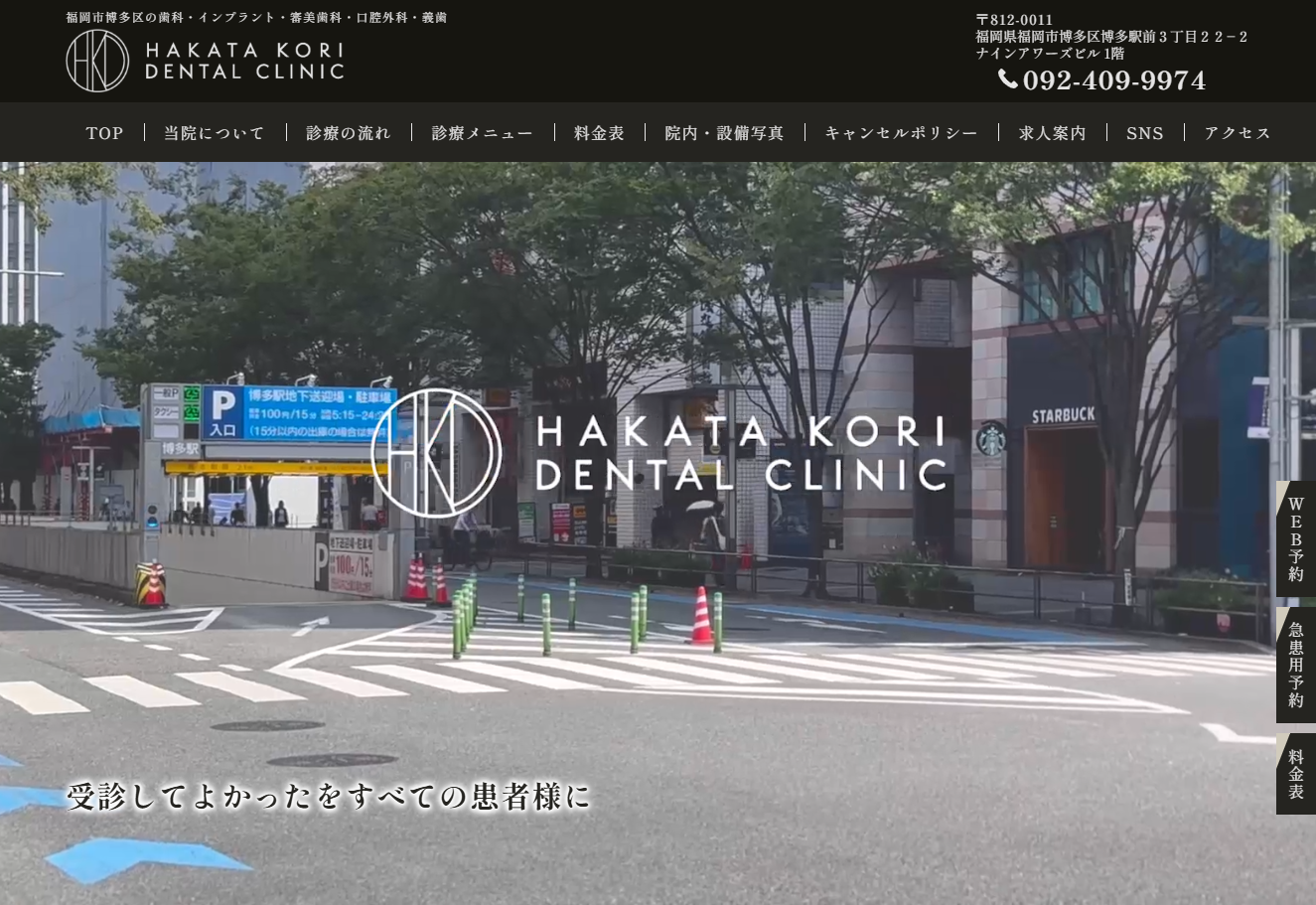Viewport: 1316px width, 905px height.
Task: Click the phone icon beside 092-409-9974
Action: [x=1008, y=79]
